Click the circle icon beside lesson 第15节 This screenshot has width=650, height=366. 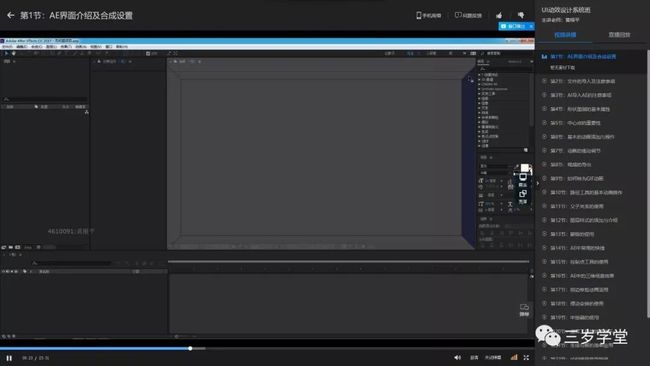point(544,262)
